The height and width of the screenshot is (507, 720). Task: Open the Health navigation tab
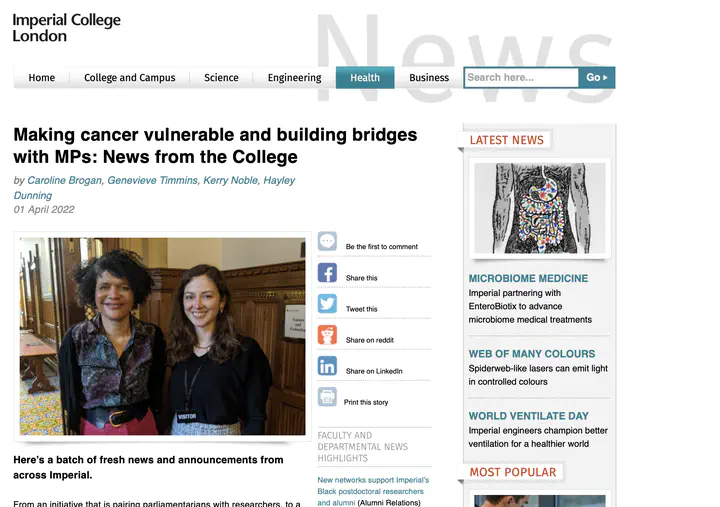point(365,78)
